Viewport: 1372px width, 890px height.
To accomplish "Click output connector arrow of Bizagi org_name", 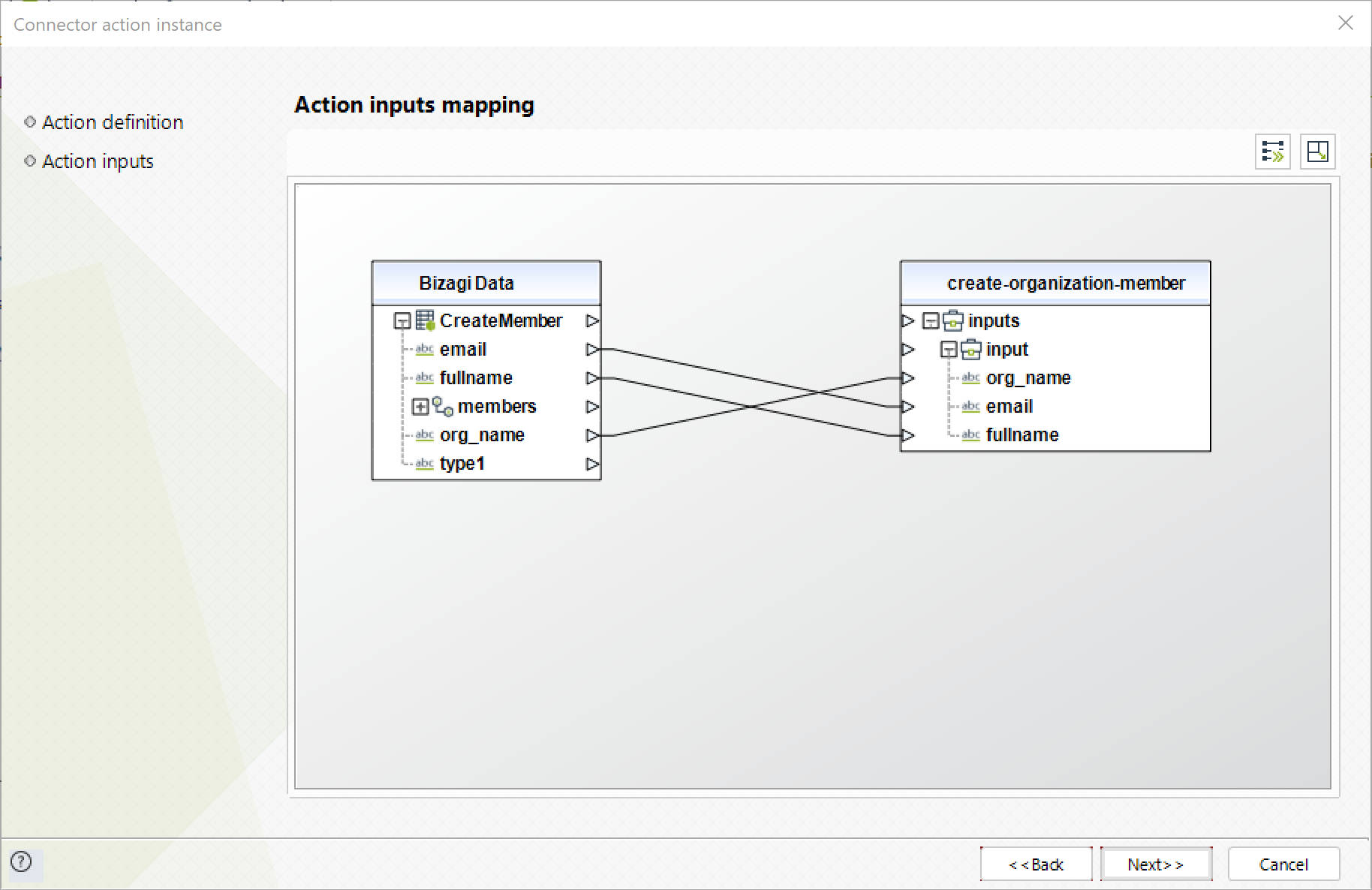I will click(592, 434).
